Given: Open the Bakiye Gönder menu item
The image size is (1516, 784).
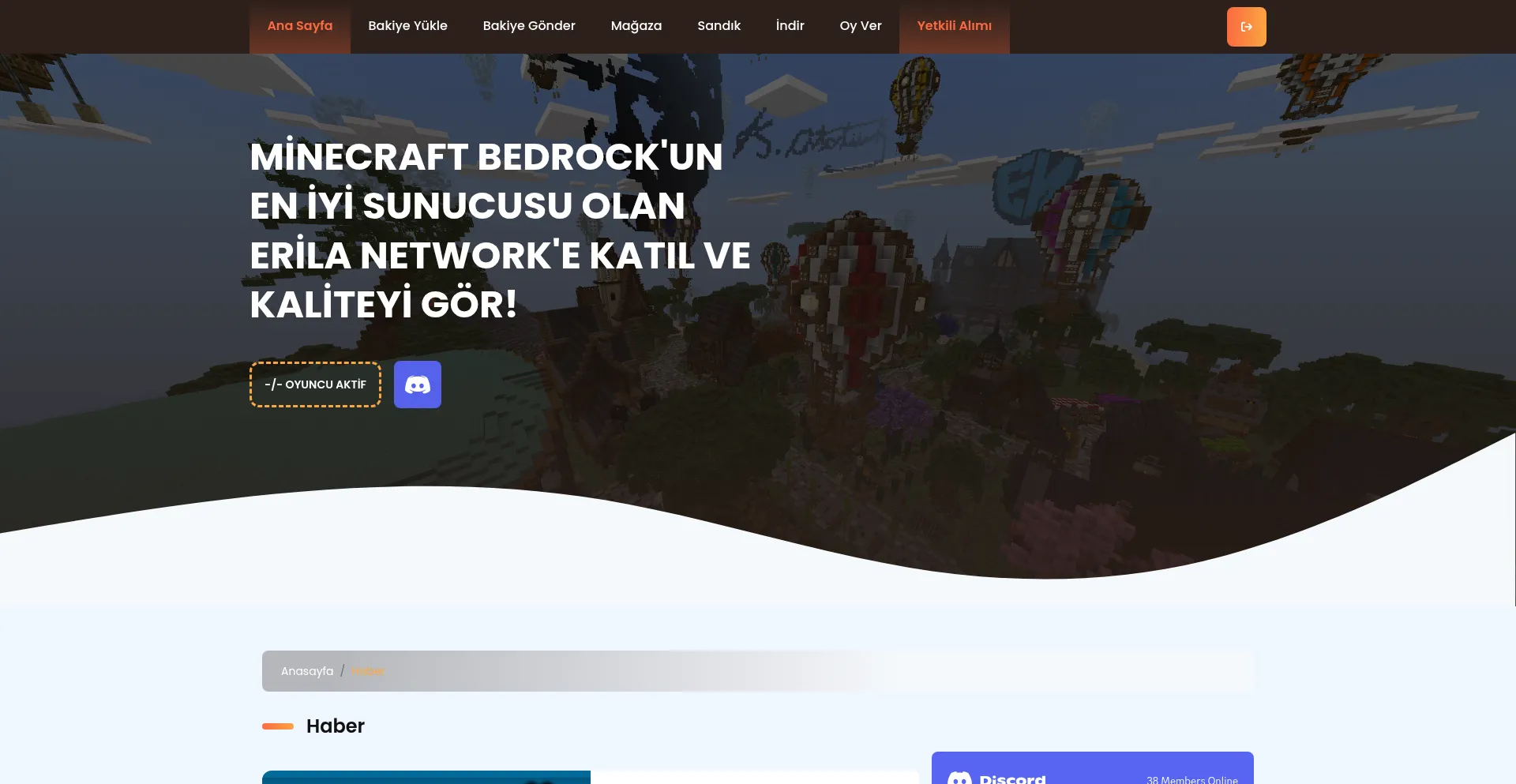Looking at the screenshot, I should (529, 26).
